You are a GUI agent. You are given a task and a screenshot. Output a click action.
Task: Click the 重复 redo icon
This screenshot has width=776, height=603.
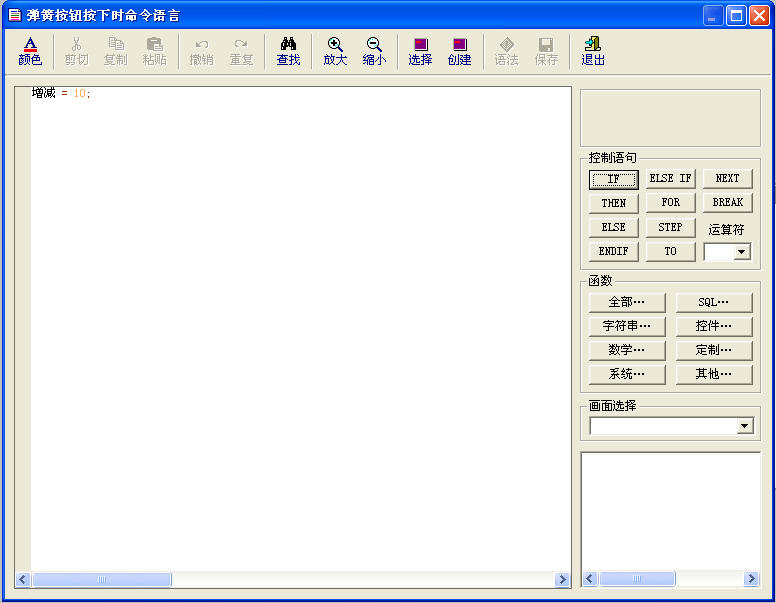(241, 51)
